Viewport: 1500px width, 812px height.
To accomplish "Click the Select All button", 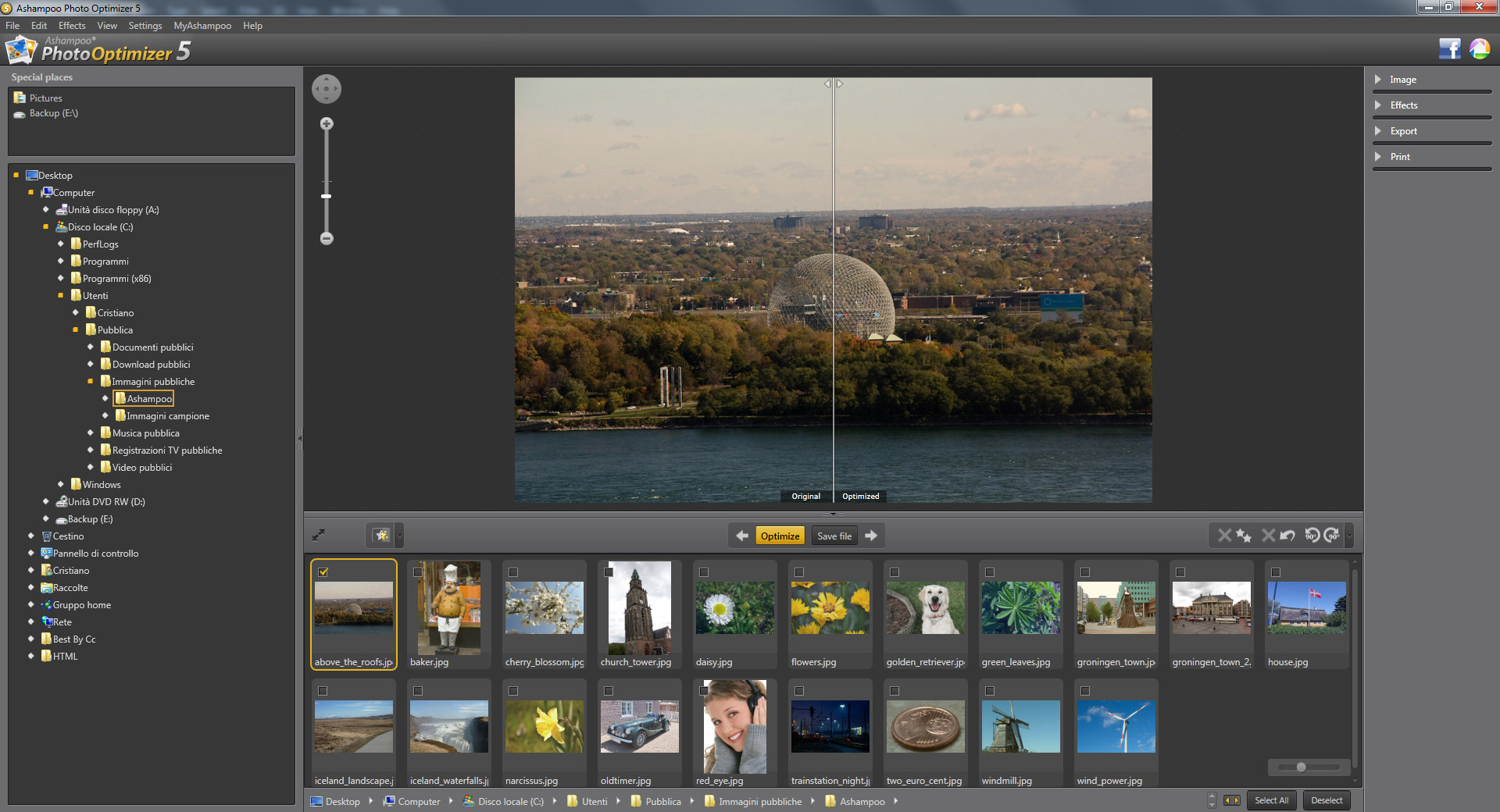I will click(1271, 800).
